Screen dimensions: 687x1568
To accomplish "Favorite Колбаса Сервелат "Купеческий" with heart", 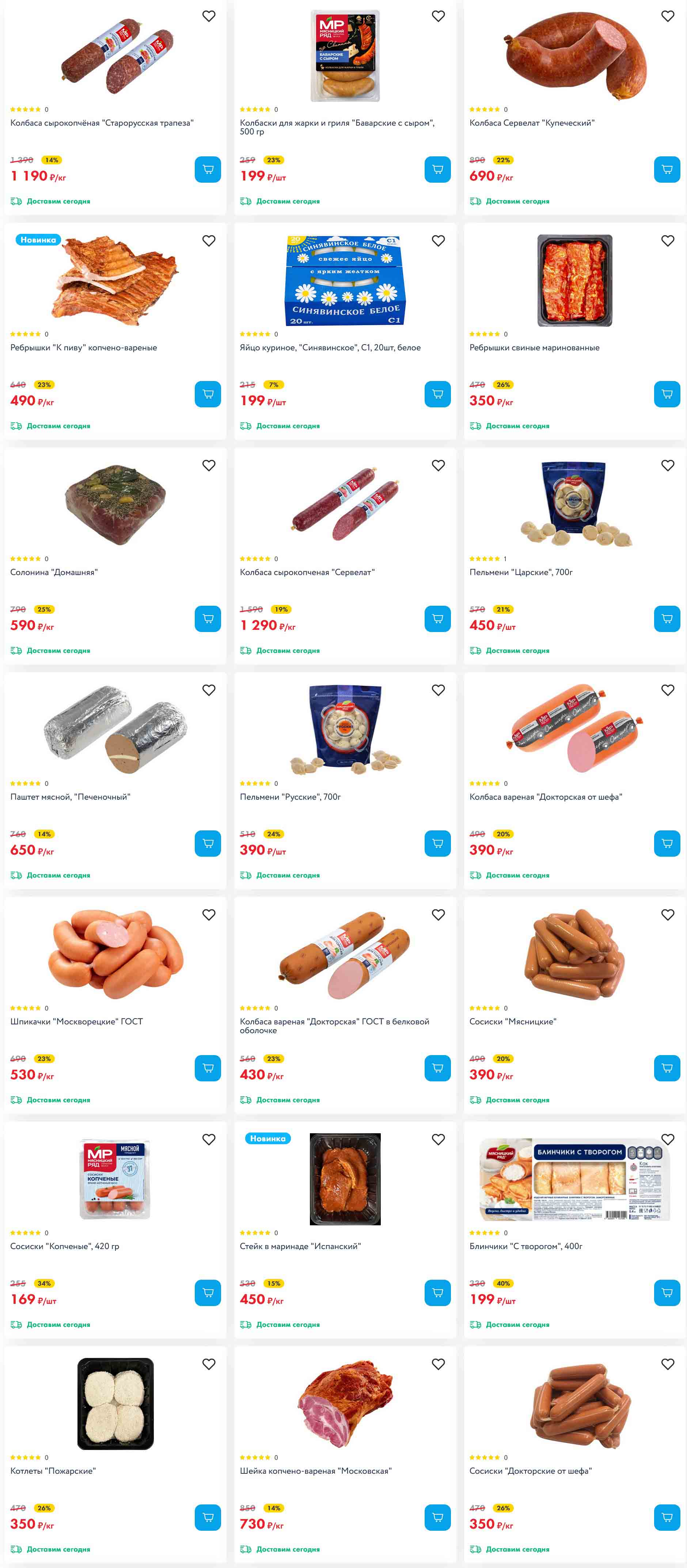I will coord(668,16).
